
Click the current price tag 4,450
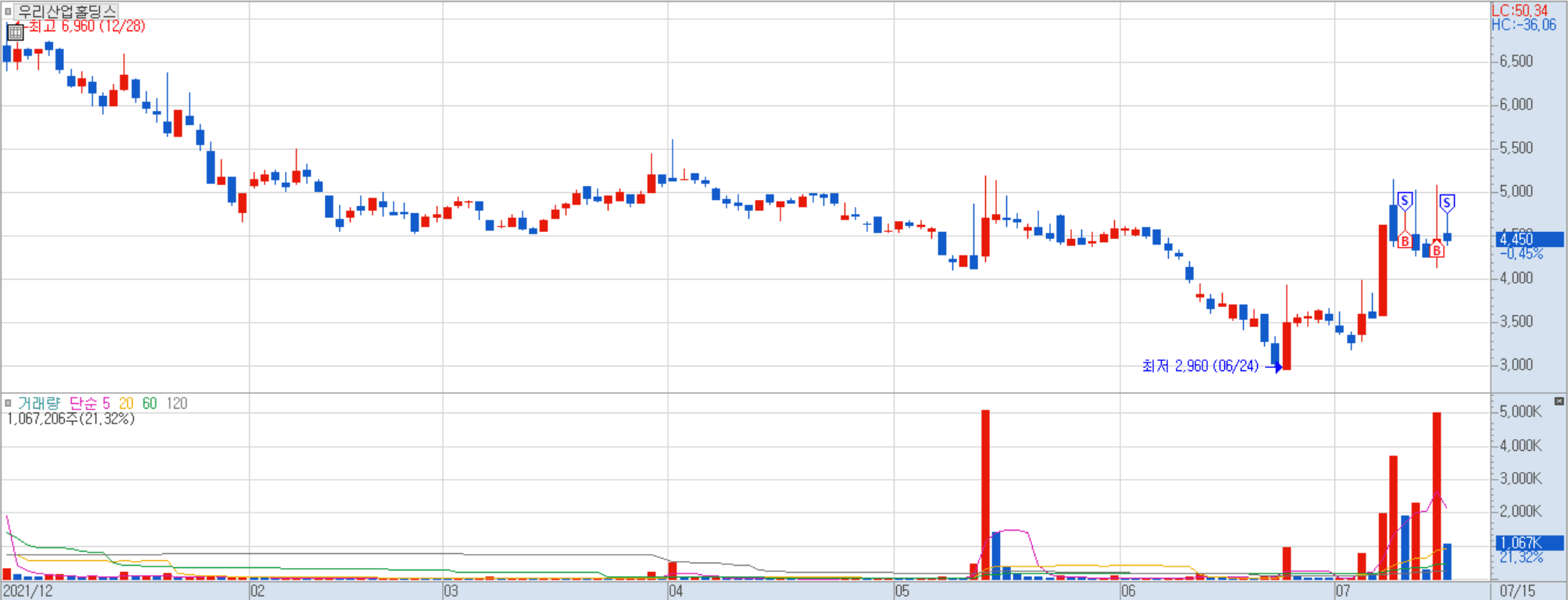click(x=1530, y=239)
